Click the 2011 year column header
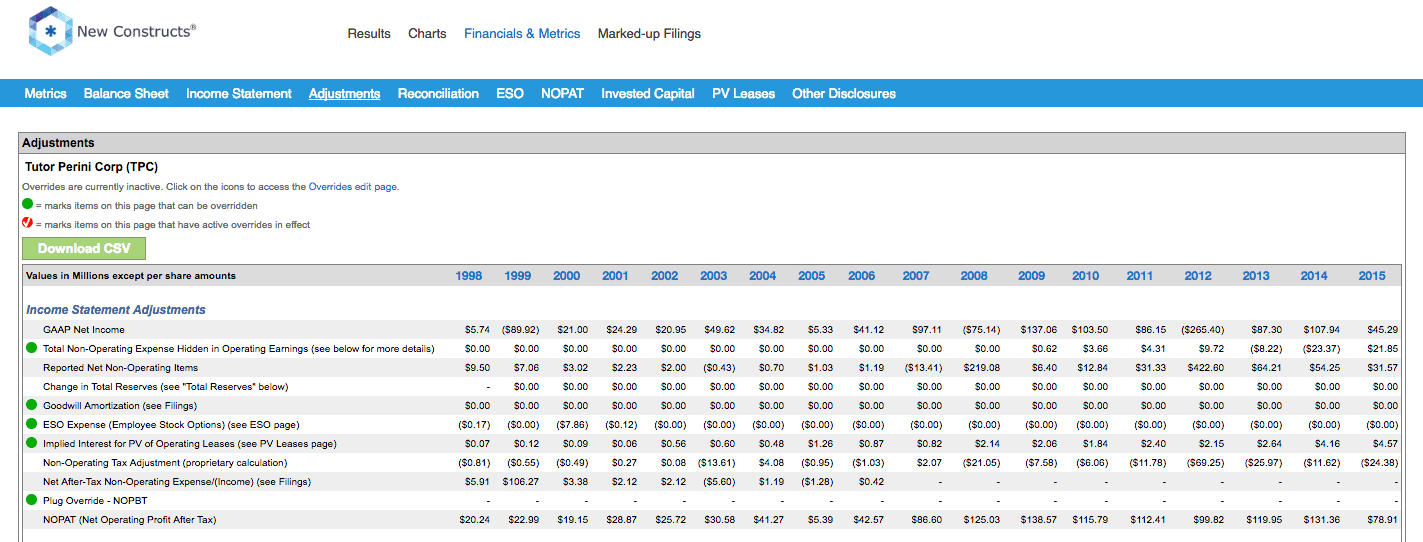The width and height of the screenshot is (1423, 542). pyautogui.click(x=1140, y=276)
